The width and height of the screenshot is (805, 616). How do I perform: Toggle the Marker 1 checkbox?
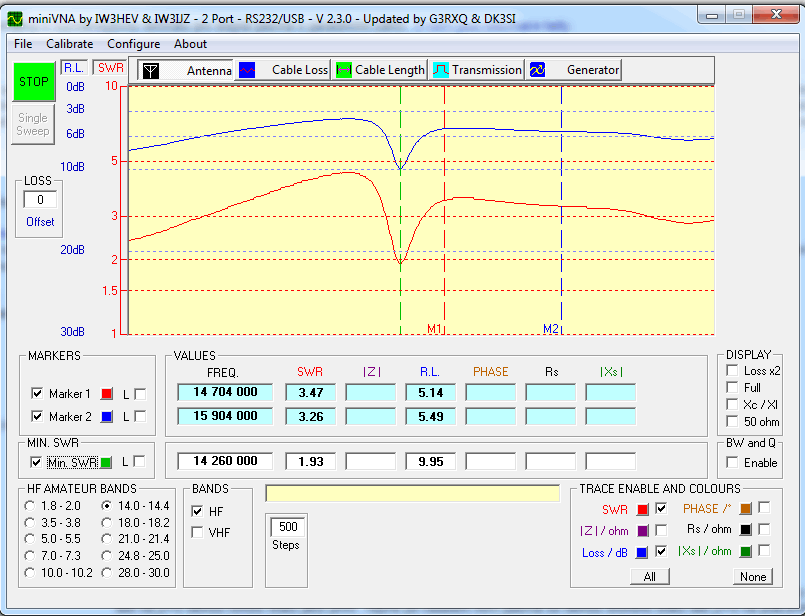pyautogui.click(x=38, y=393)
